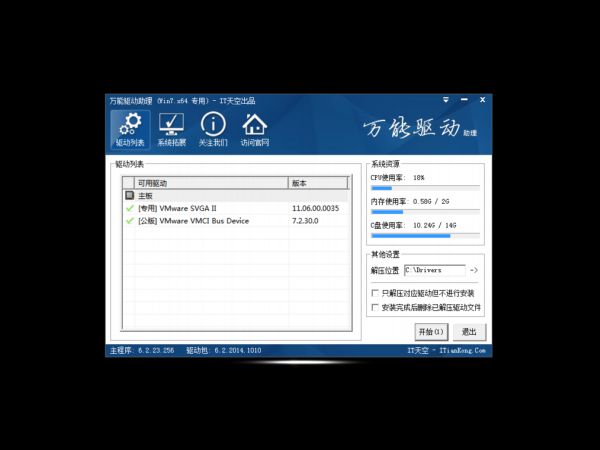This screenshot has width=600, height=450.
Task: Click the CPU使用率 progress bar
Action: click(x=425, y=187)
